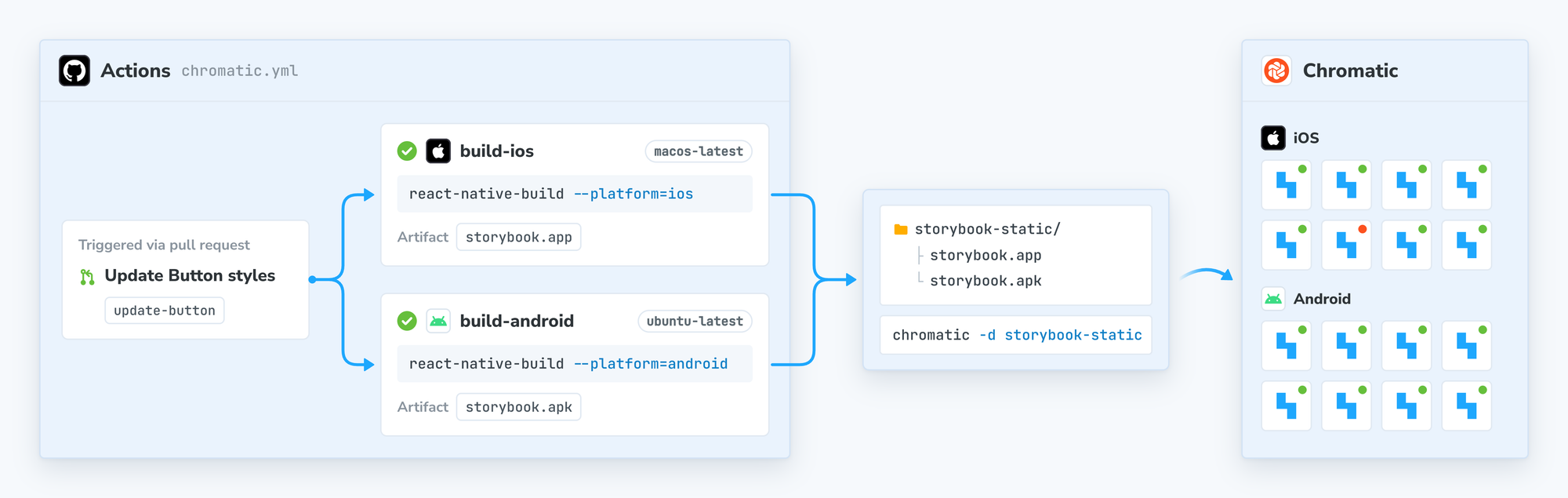Click the storybook-static folder icon
Image resolution: width=1568 pixels, height=498 pixels.
tap(901, 230)
